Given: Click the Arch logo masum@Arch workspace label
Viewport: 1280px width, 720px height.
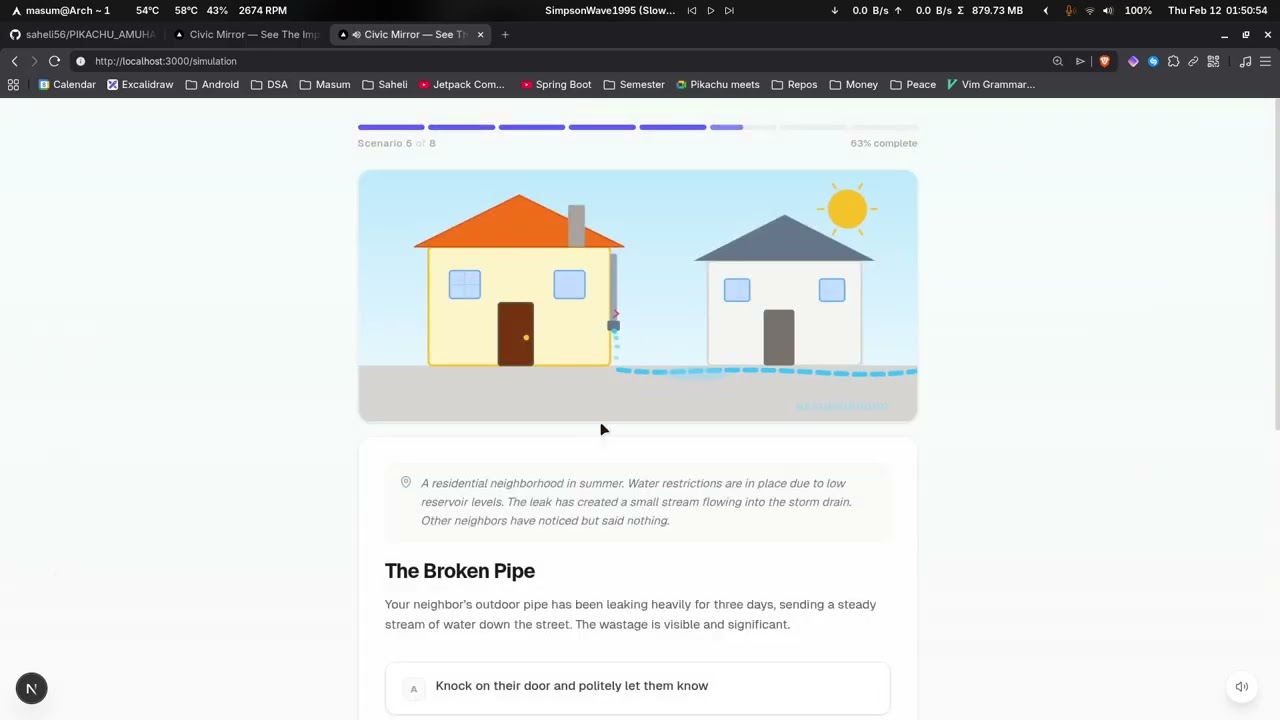Looking at the screenshot, I should [60, 10].
